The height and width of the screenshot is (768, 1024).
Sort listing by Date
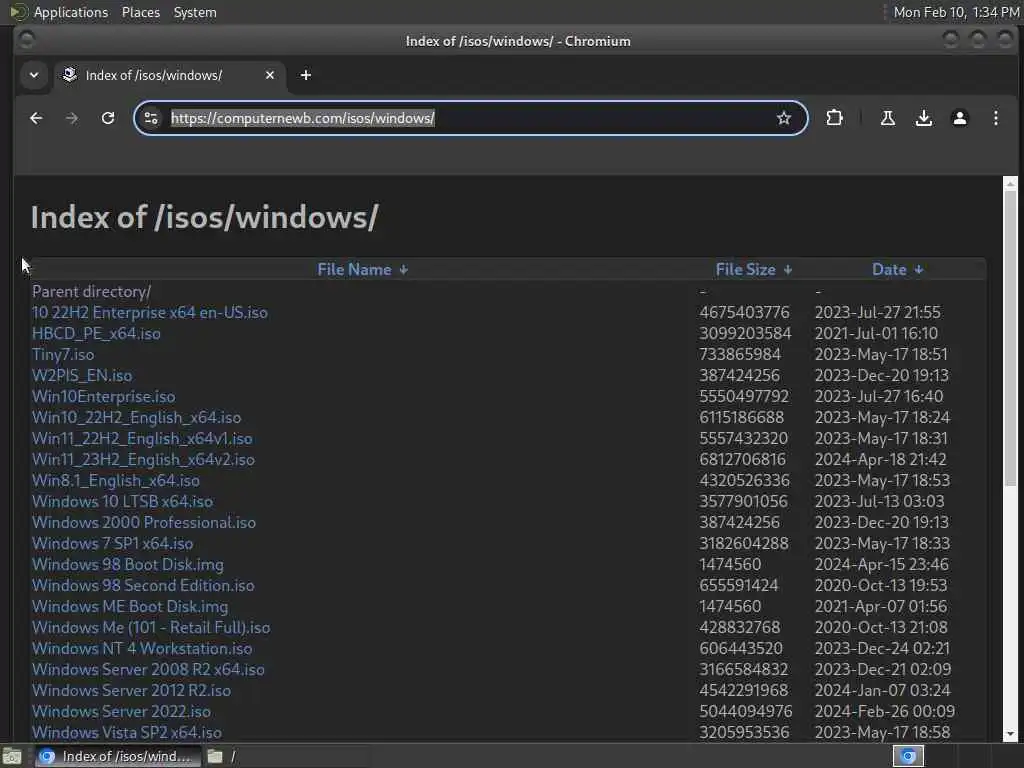(889, 270)
